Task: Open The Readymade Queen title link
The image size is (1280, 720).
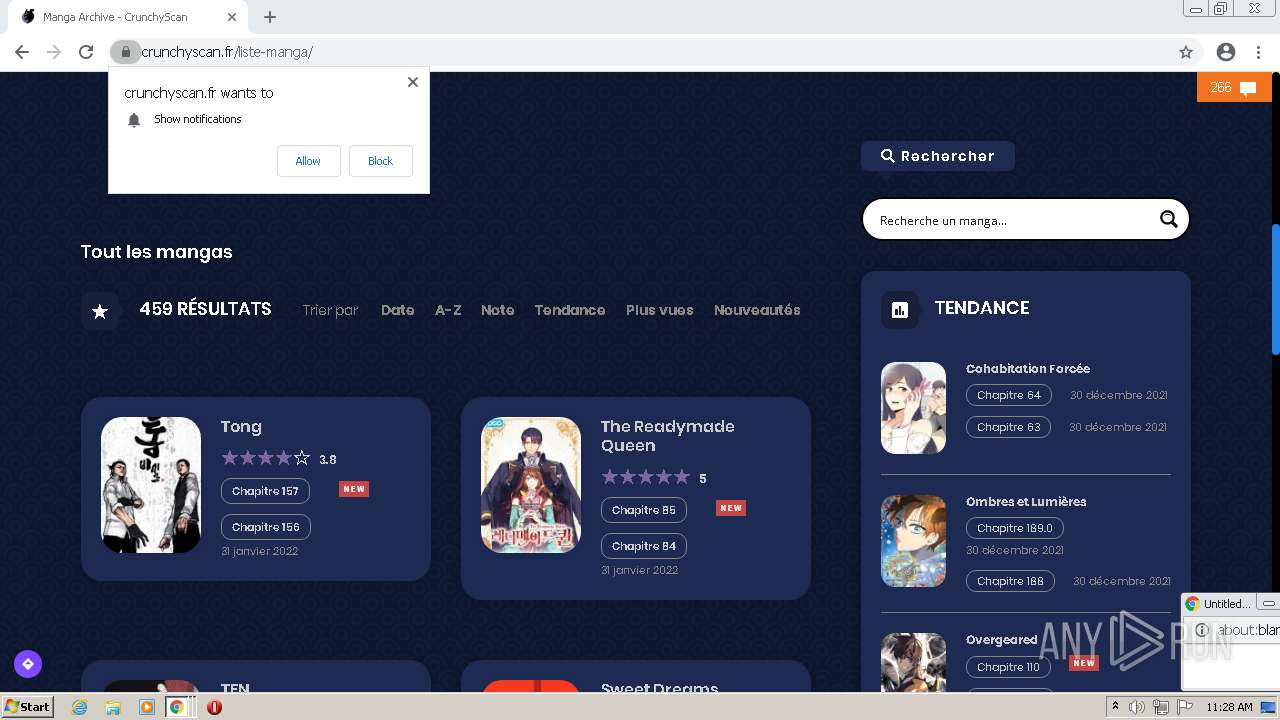Action: pyautogui.click(x=667, y=436)
